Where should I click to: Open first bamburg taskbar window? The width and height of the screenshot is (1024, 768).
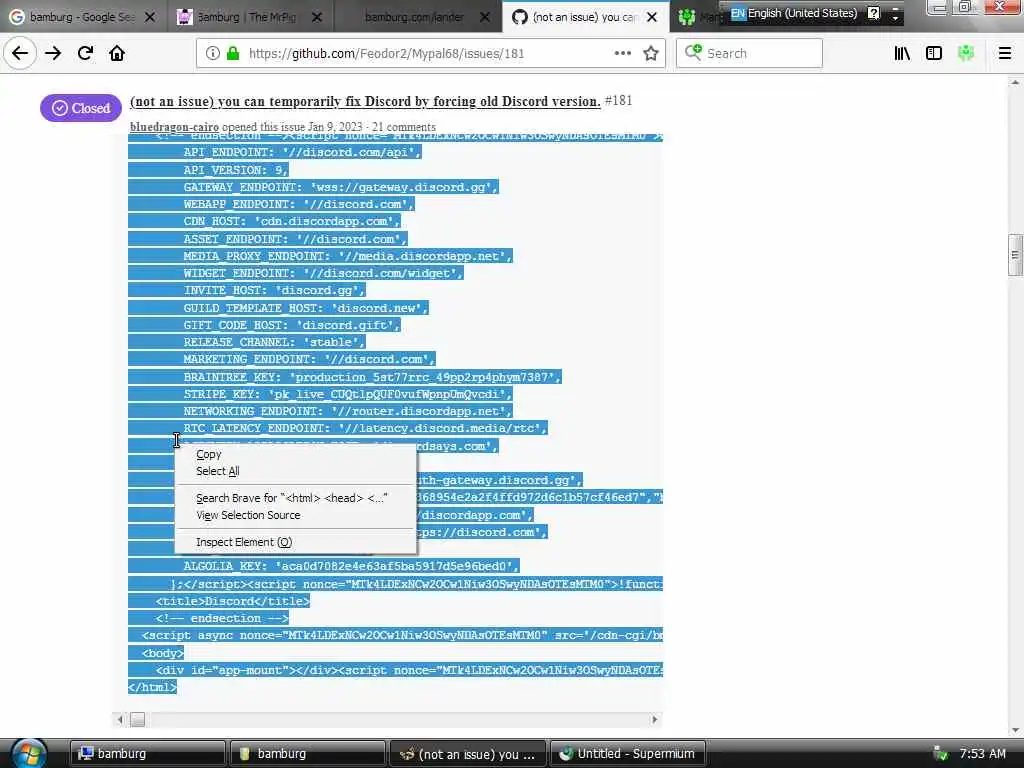147,754
